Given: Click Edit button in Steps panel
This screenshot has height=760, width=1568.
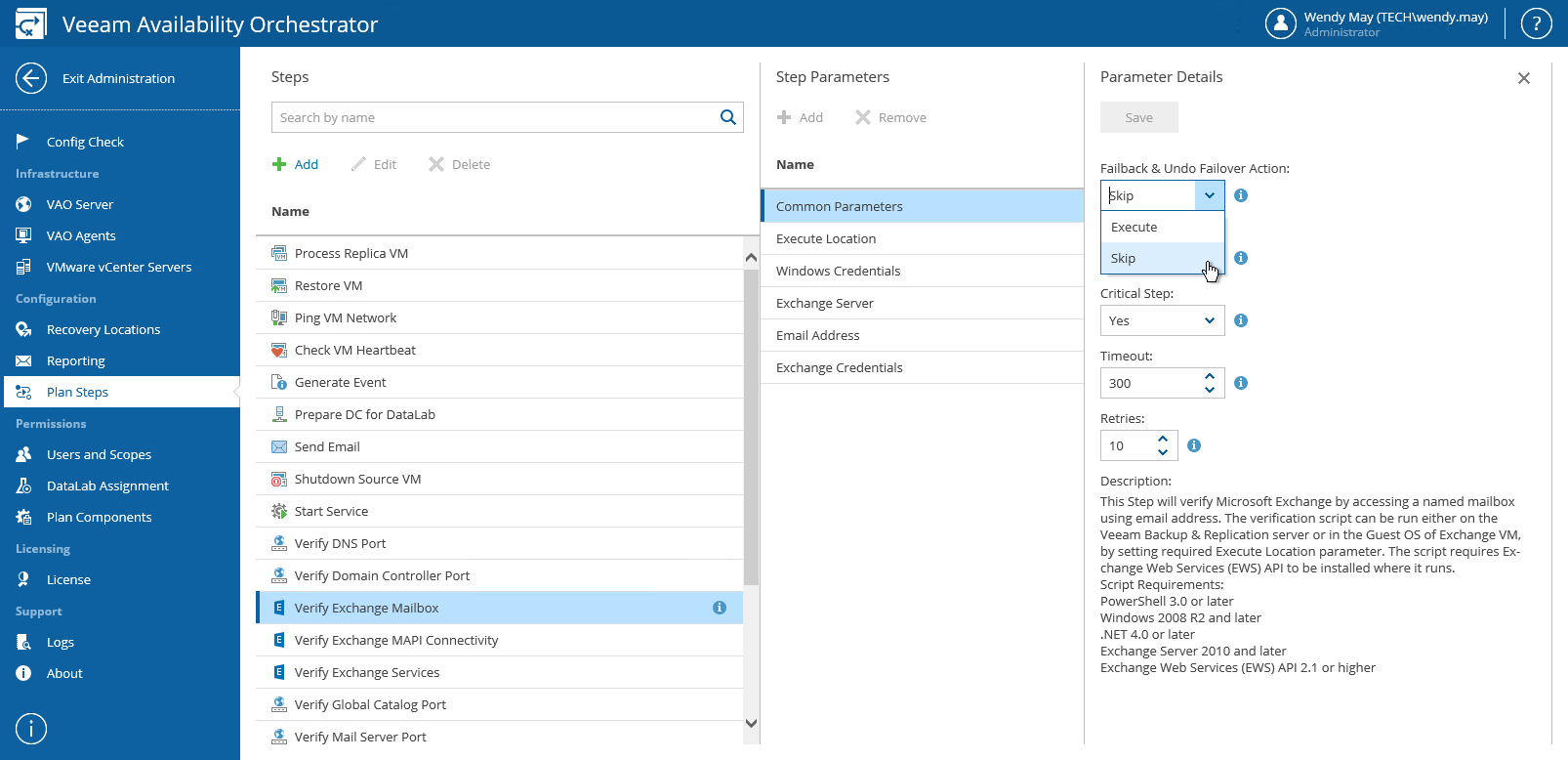Looking at the screenshot, I should point(374,164).
